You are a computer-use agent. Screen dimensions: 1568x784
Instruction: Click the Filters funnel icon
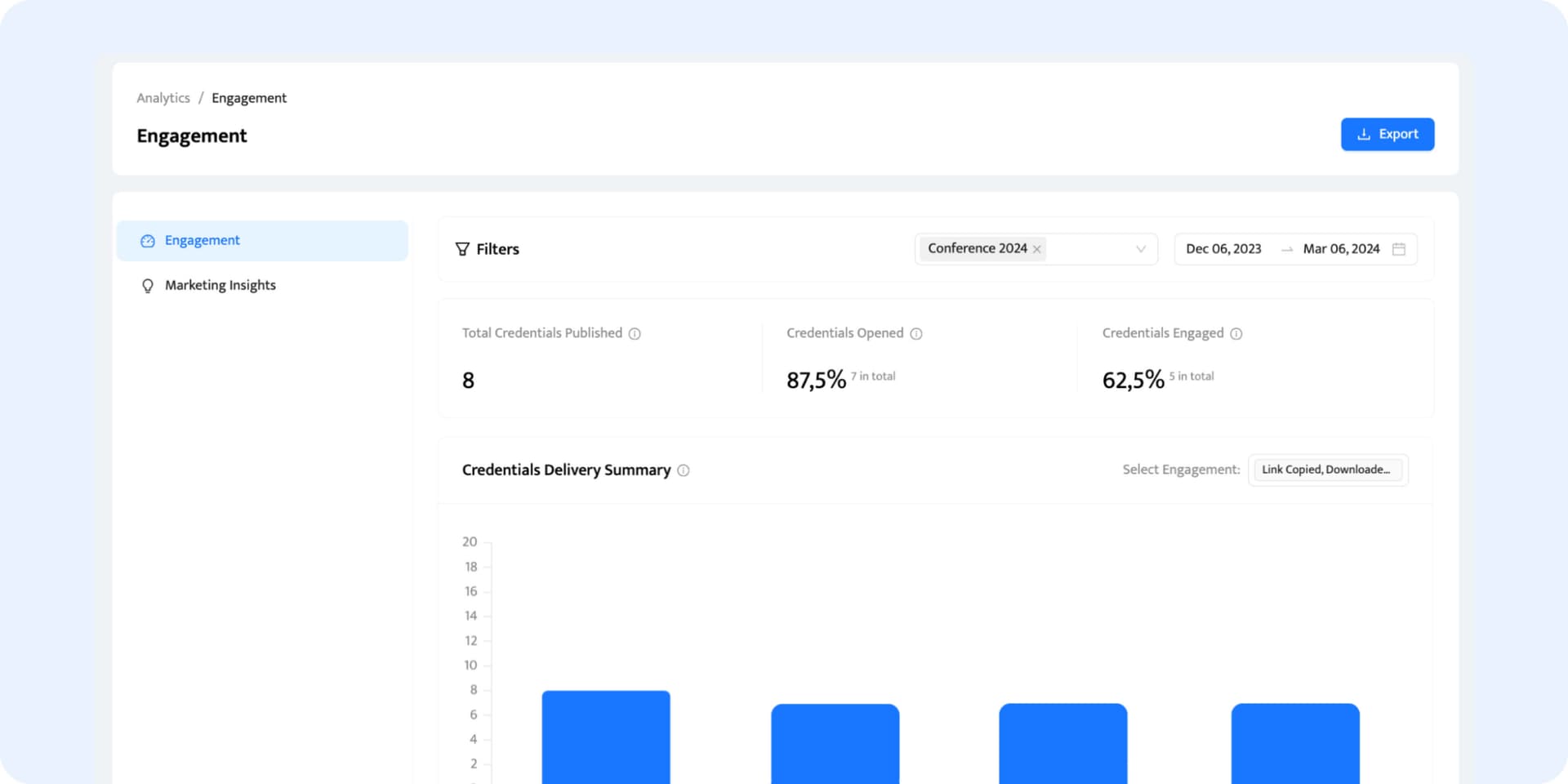pyautogui.click(x=462, y=249)
